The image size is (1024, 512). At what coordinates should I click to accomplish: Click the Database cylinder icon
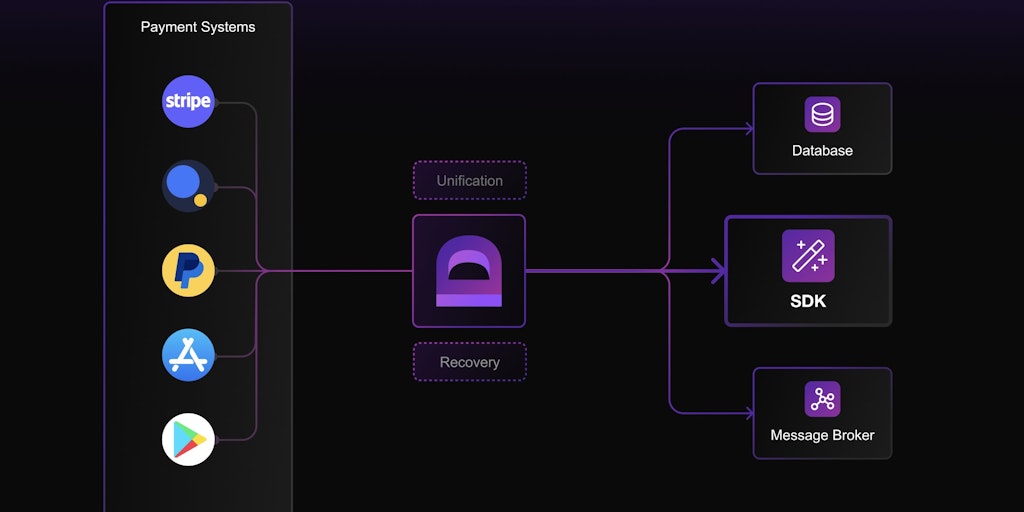(822, 114)
